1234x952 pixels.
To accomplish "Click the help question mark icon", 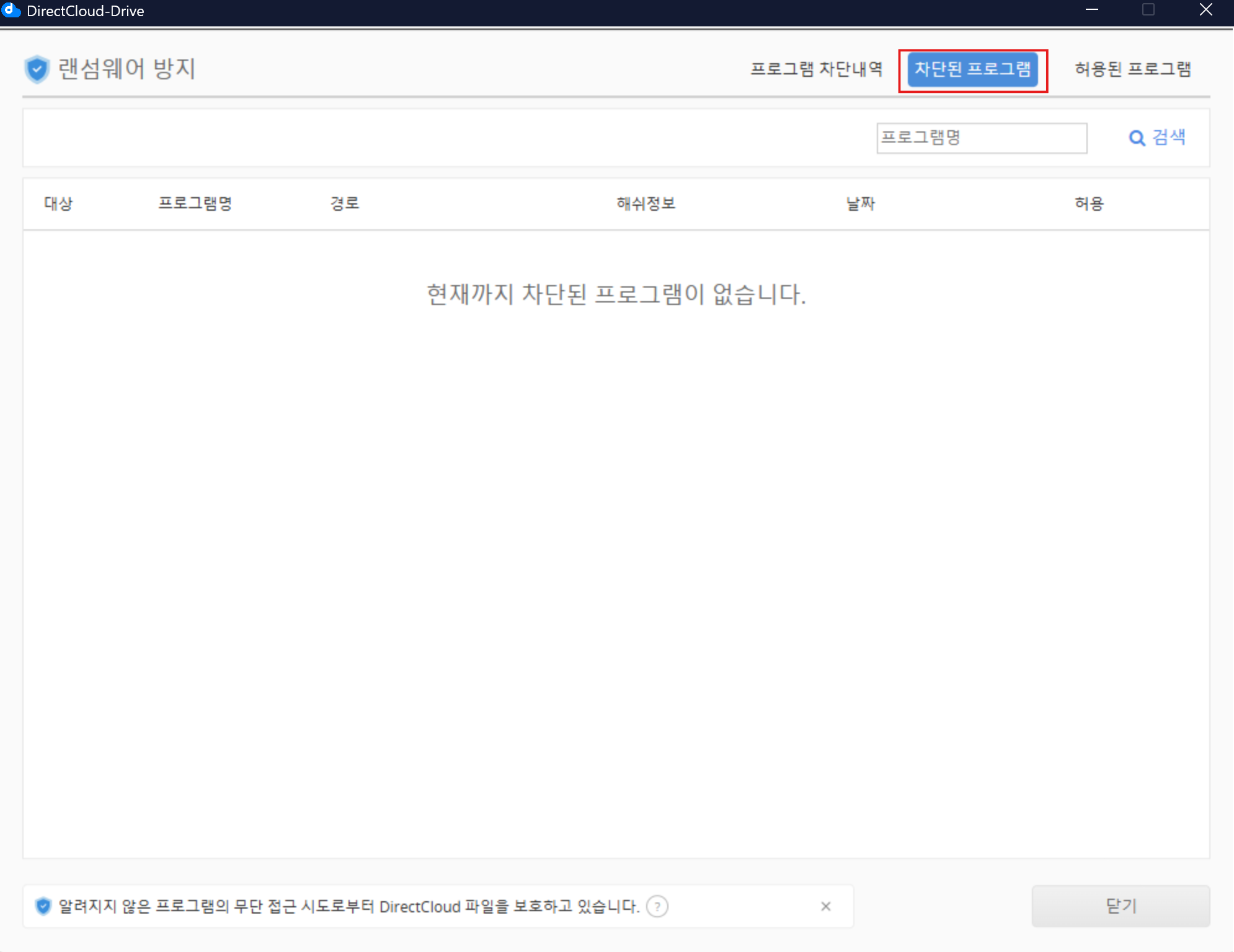I will point(657,906).
